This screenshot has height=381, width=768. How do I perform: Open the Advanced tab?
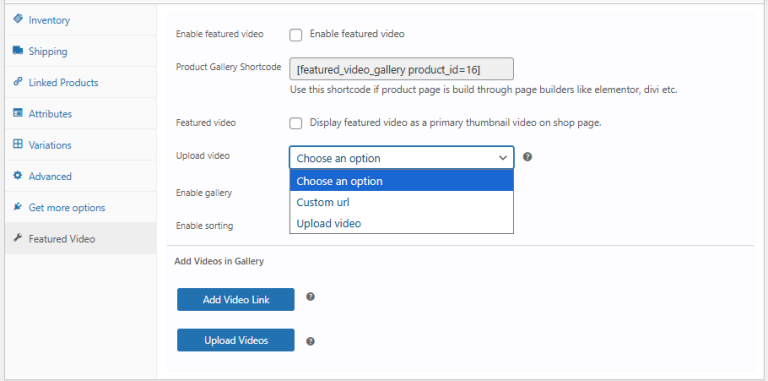coord(81,176)
